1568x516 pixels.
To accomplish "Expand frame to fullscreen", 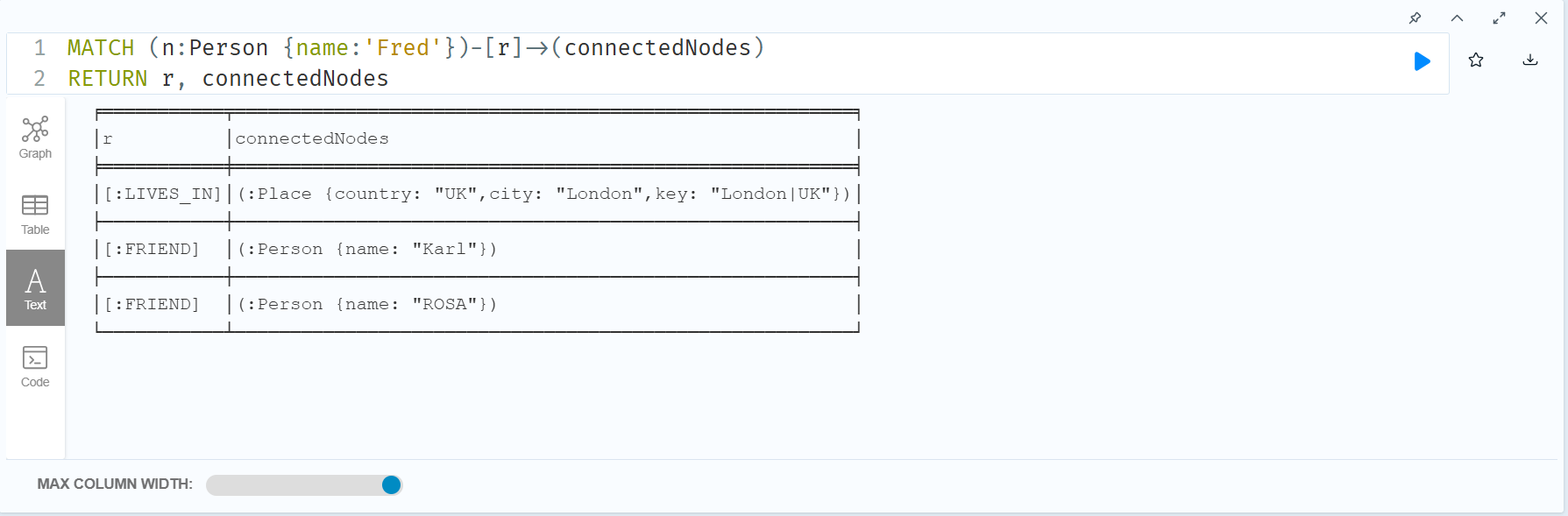I will [x=1499, y=18].
